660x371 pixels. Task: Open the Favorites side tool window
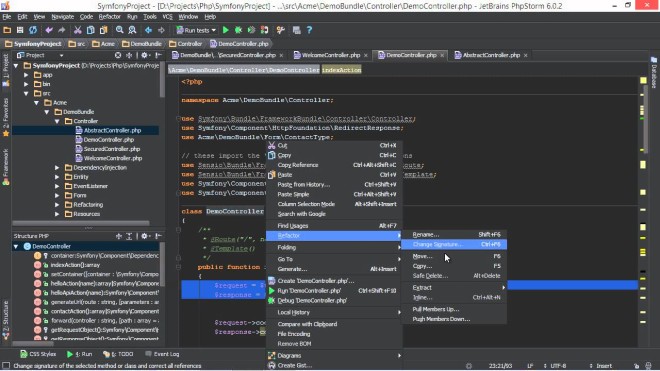tap(5, 117)
